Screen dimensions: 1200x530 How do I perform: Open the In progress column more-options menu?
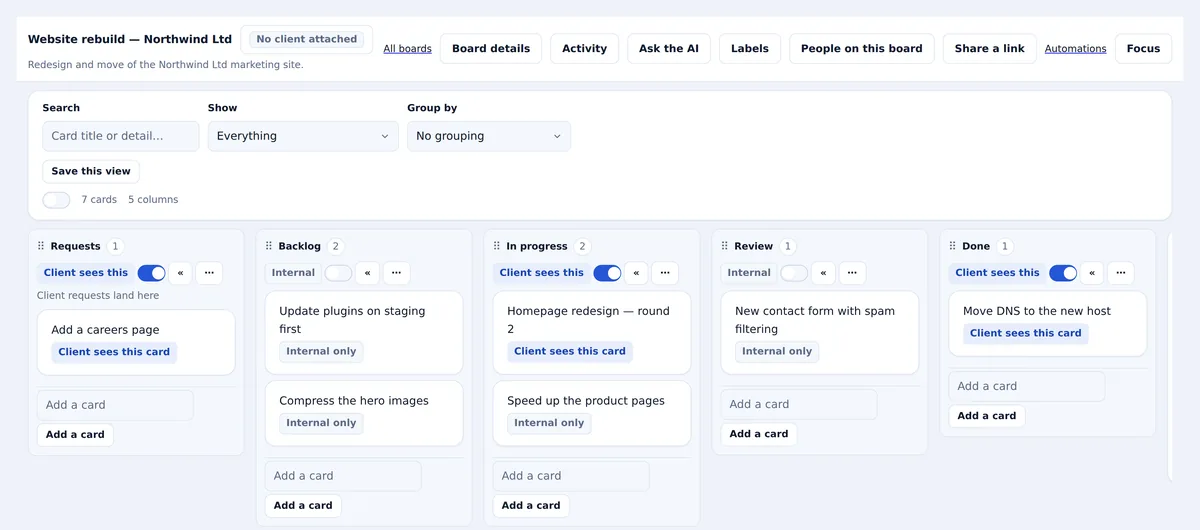[665, 273]
